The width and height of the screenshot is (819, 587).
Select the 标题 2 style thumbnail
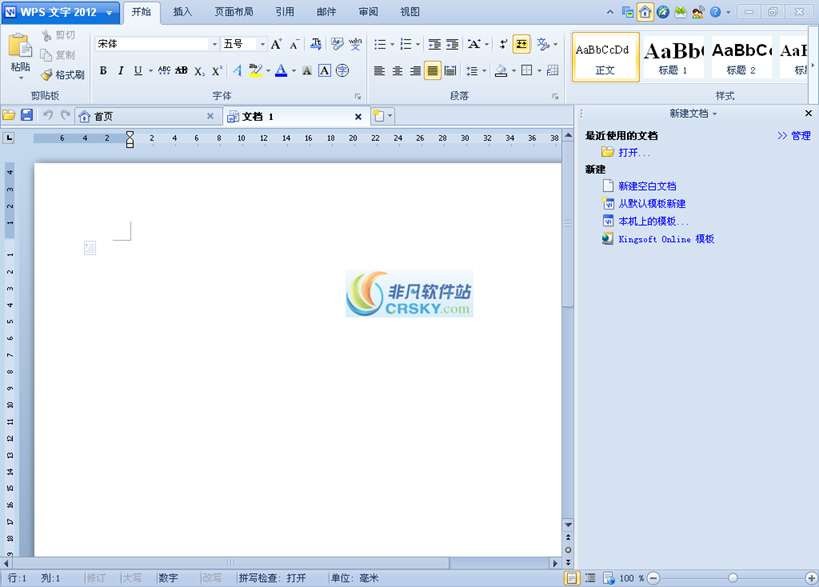(x=741, y=57)
